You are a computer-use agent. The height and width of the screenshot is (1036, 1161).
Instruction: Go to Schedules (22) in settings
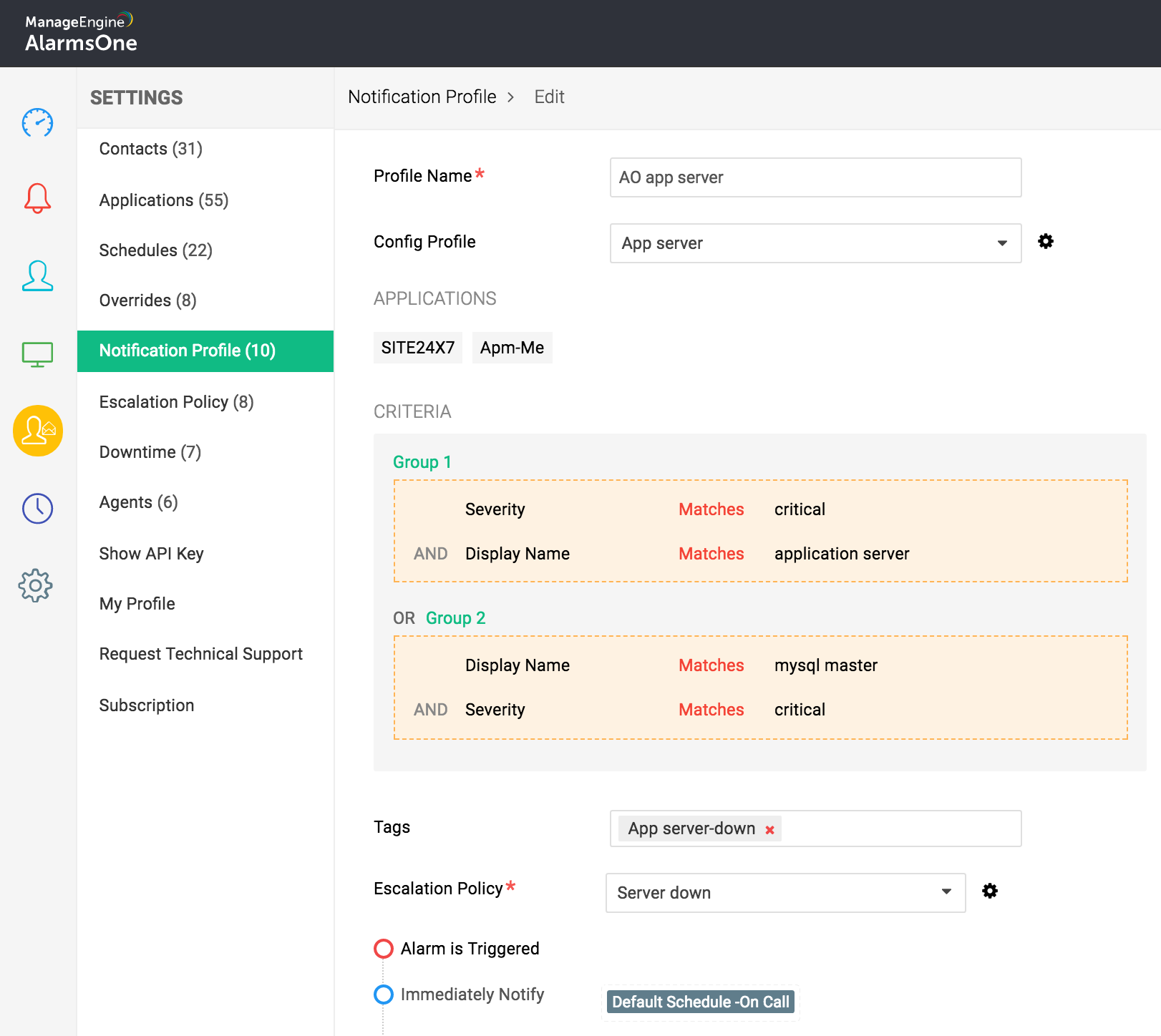point(155,250)
